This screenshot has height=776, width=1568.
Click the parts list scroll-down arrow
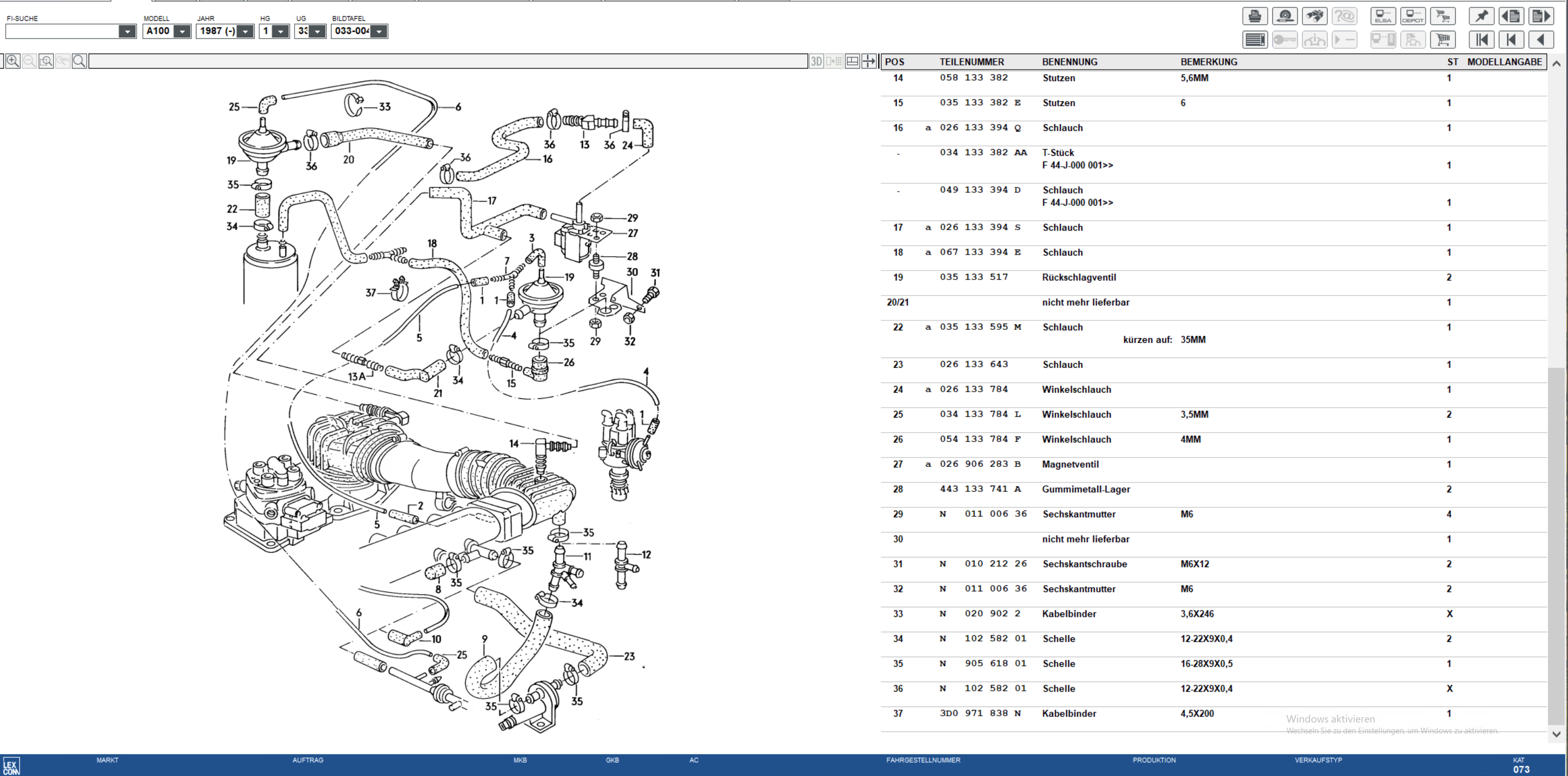tap(1557, 734)
